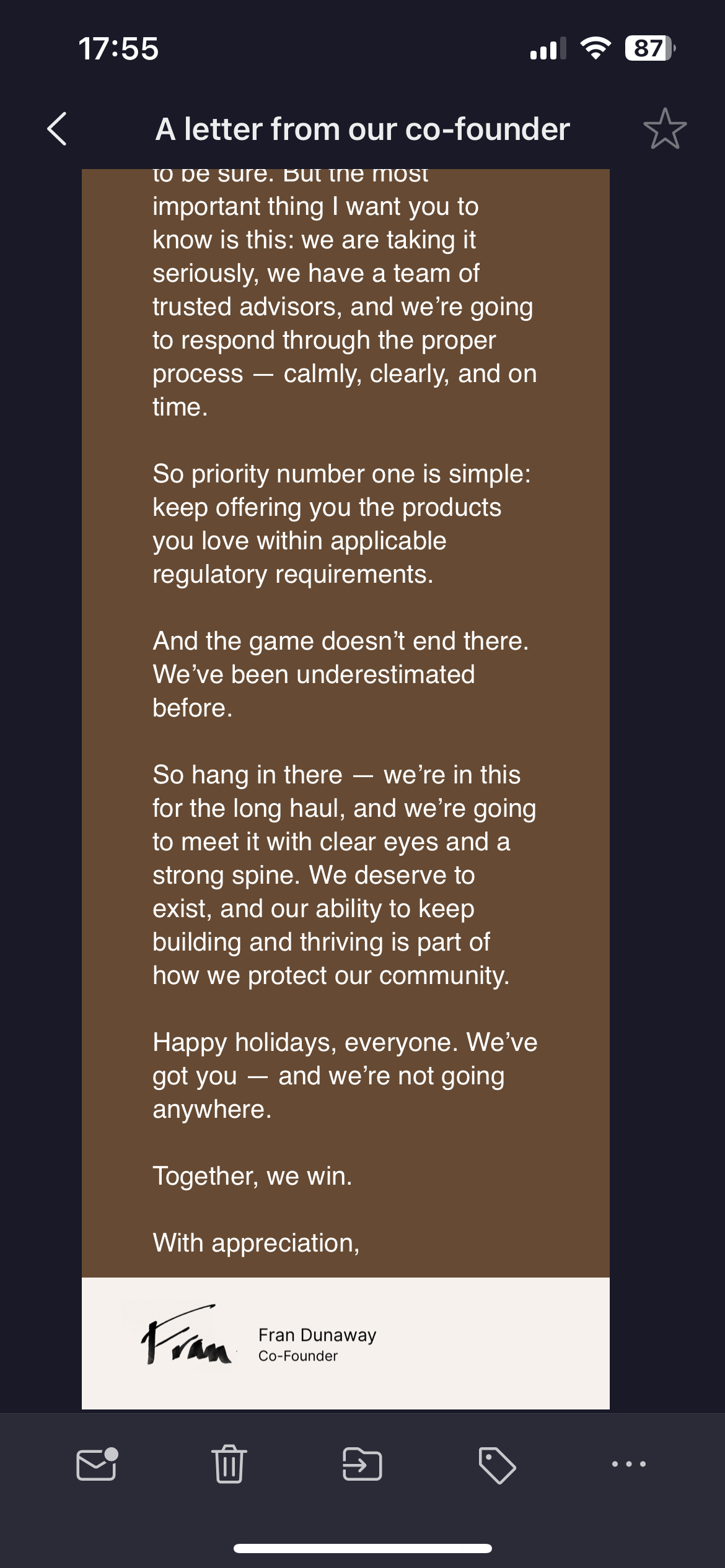Tap the name Fran Dunaway
The height and width of the screenshot is (1568, 725).
pyautogui.click(x=317, y=1335)
